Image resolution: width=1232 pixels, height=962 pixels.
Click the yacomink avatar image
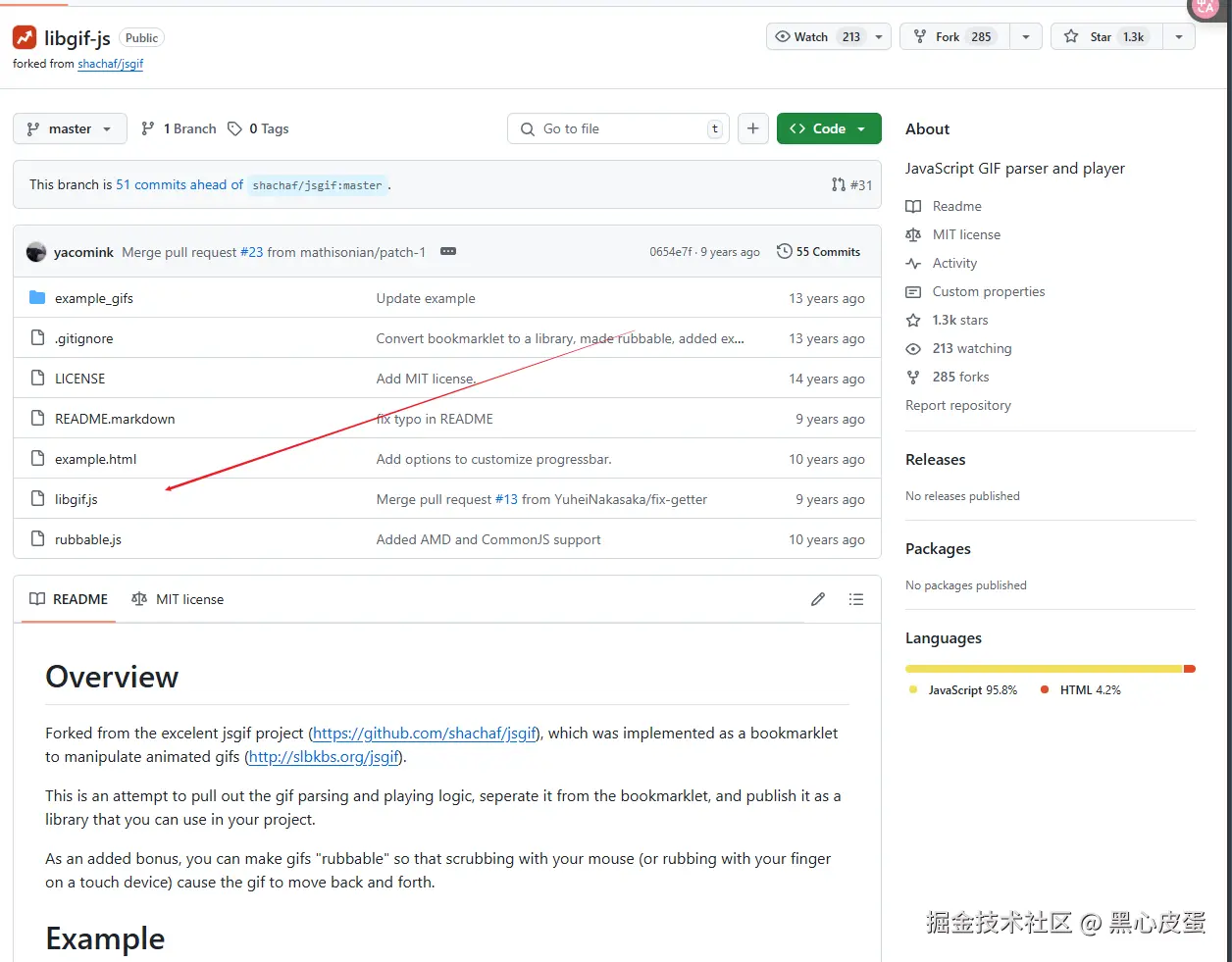(36, 252)
